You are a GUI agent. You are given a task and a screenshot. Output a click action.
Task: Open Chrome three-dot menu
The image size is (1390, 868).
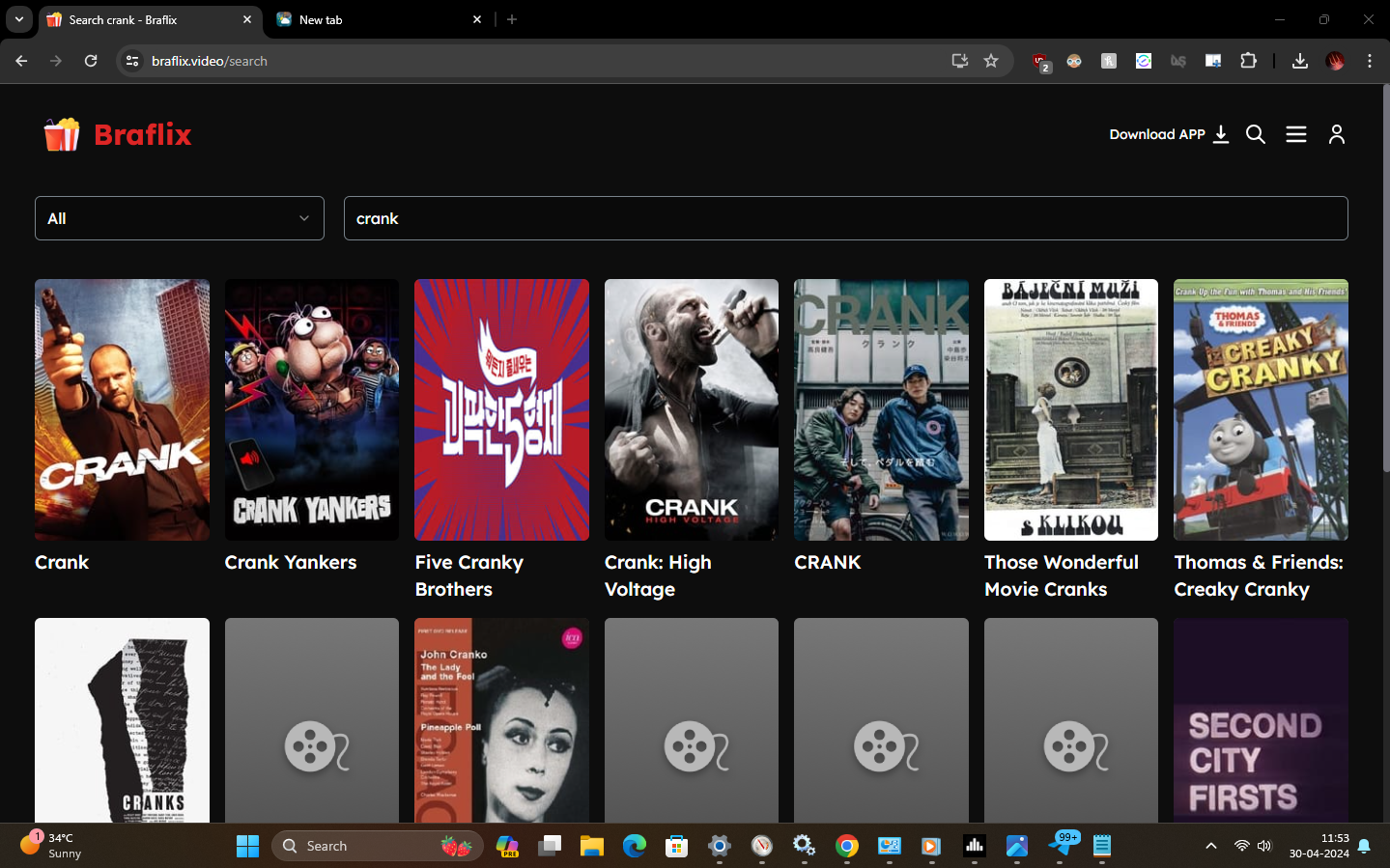[1369, 61]
